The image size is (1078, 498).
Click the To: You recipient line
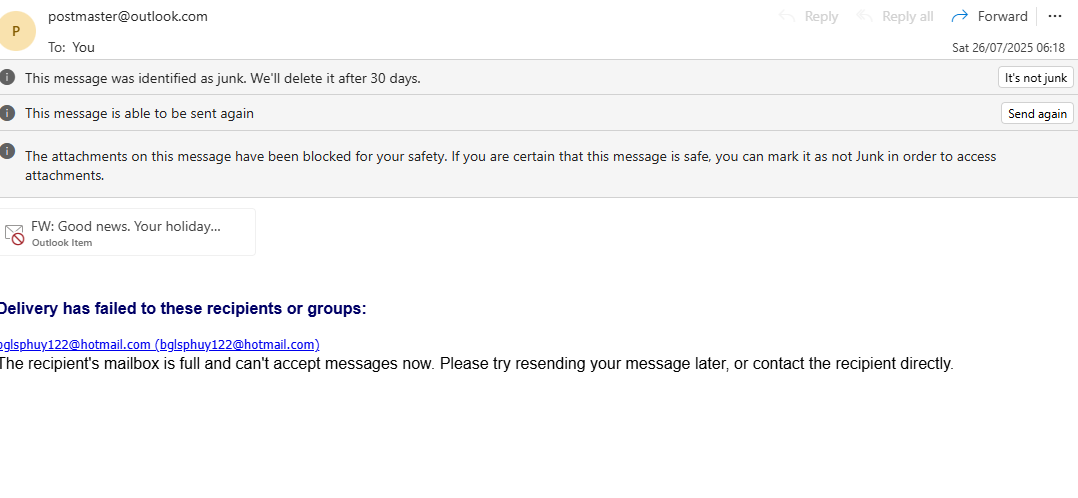click(72, 47)
